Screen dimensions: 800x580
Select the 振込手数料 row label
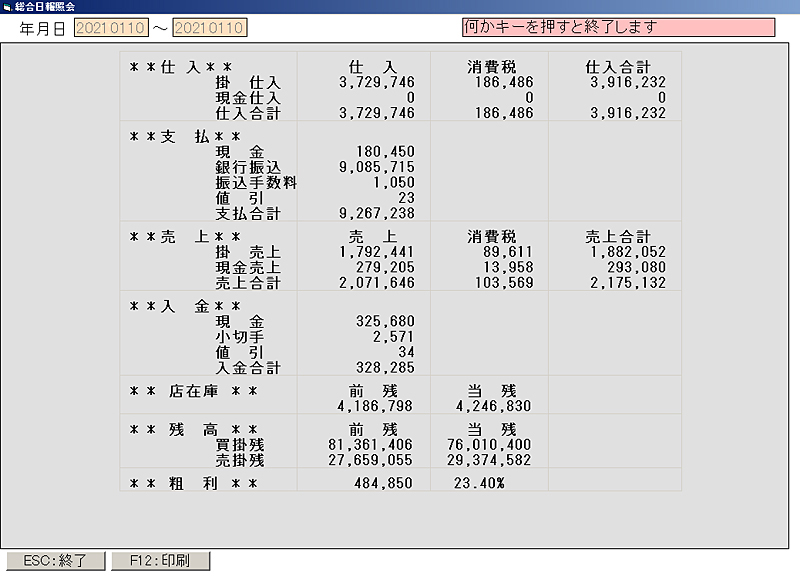pyautogui.click(x=256, y=183)
